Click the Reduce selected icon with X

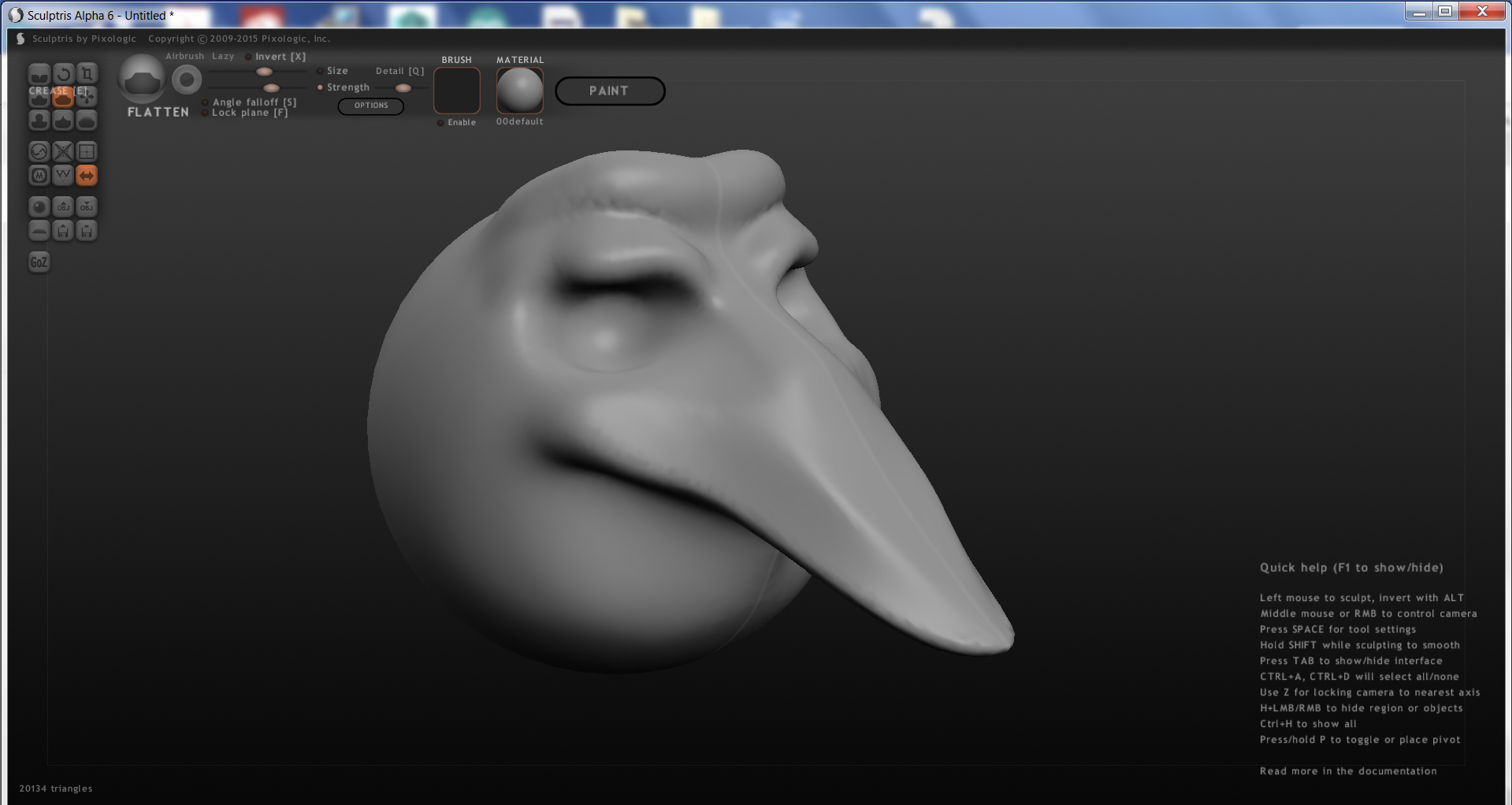tap(63, 151)
